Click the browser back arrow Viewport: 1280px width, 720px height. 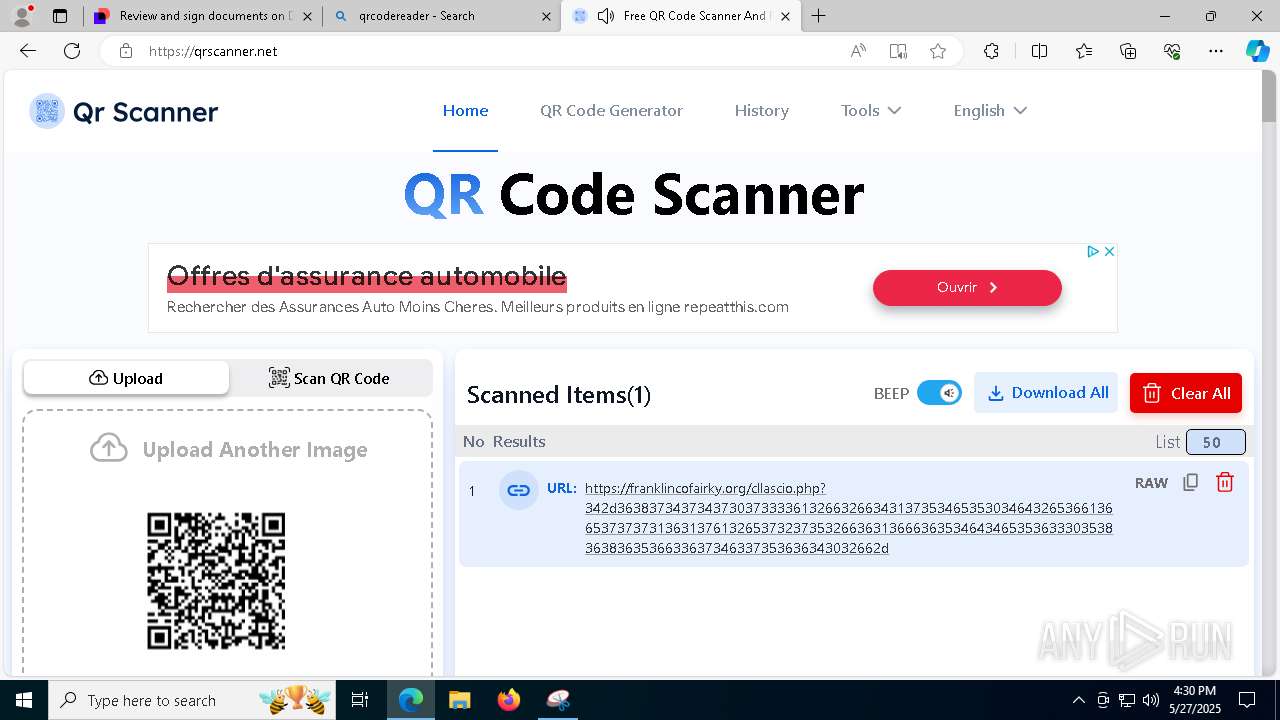pyautogui.click(x=28, y=51)
